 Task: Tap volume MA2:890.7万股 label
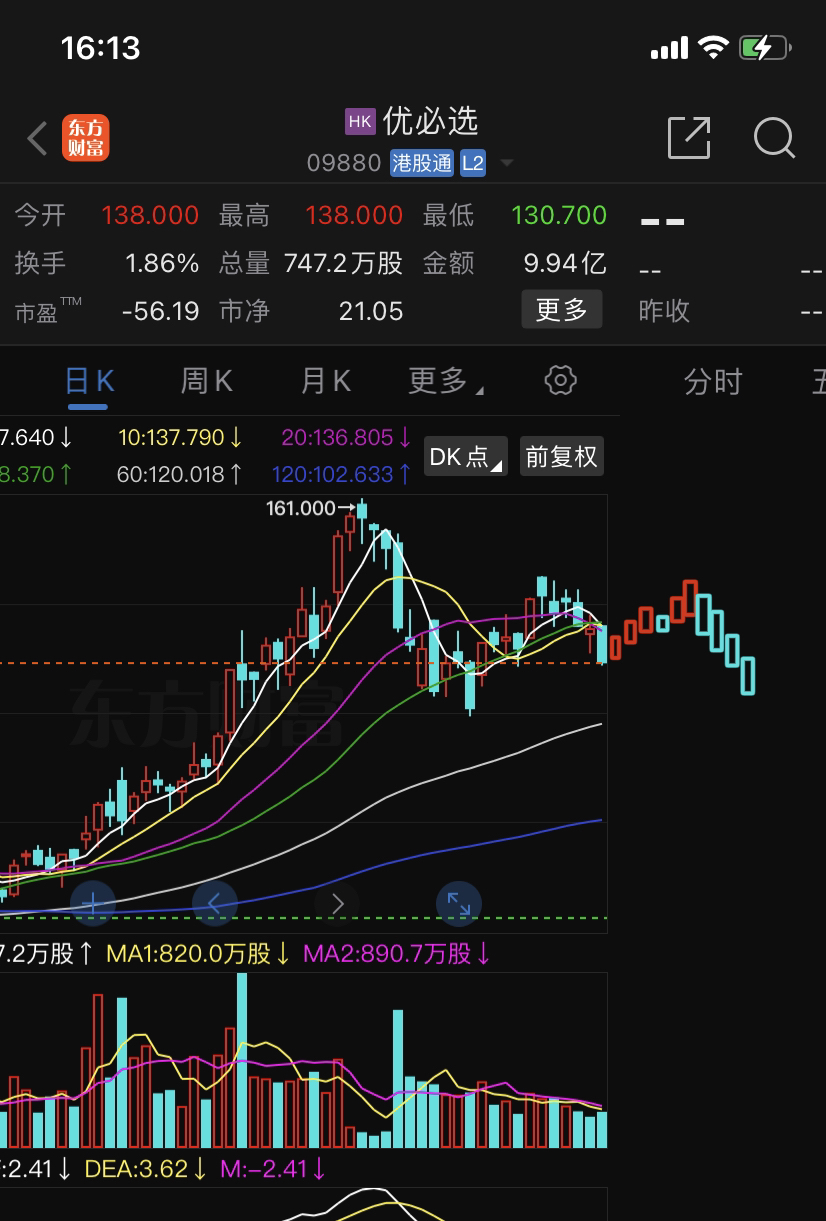click(x=397, y=954)
